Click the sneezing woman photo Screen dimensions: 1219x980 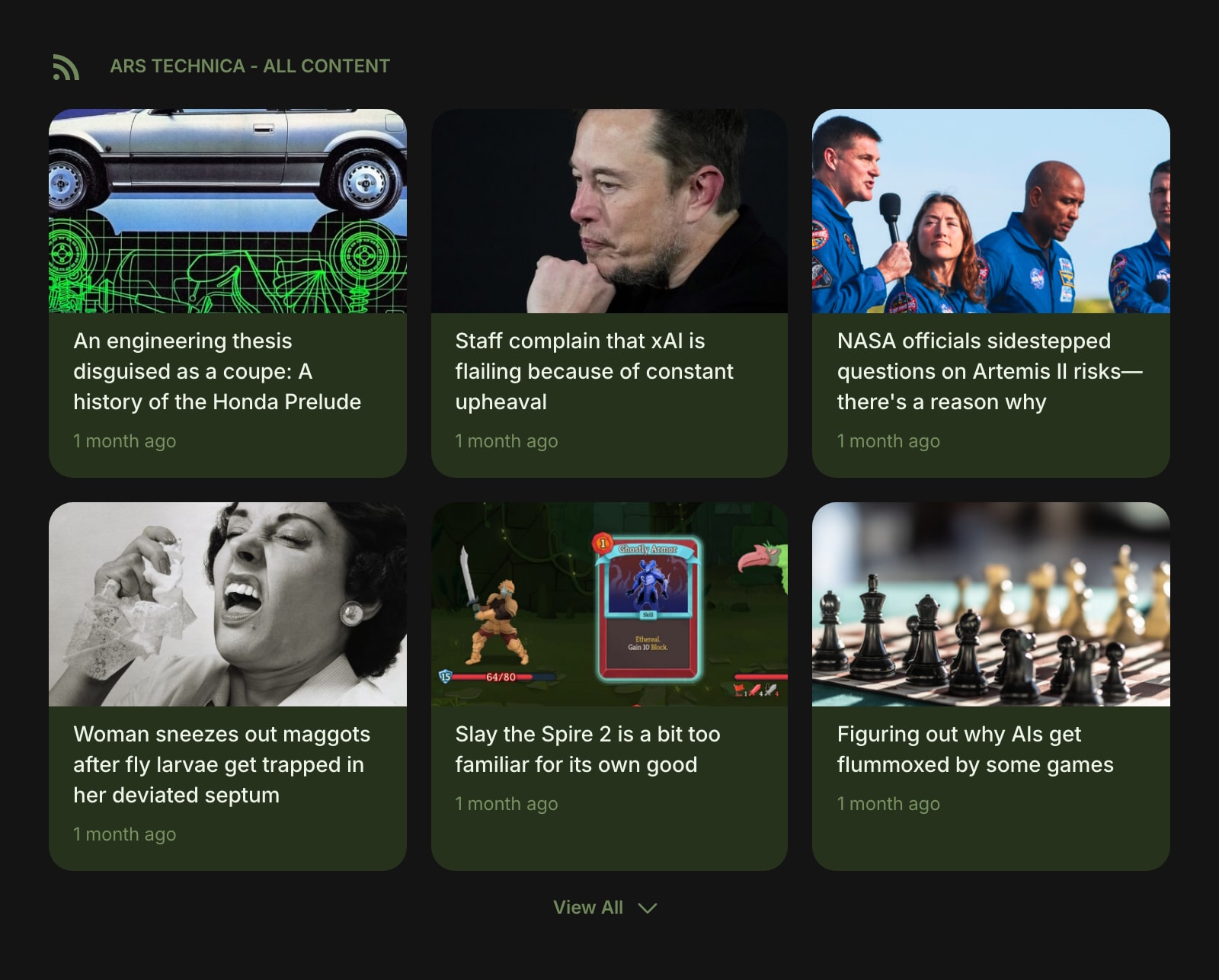click(228, 604)
